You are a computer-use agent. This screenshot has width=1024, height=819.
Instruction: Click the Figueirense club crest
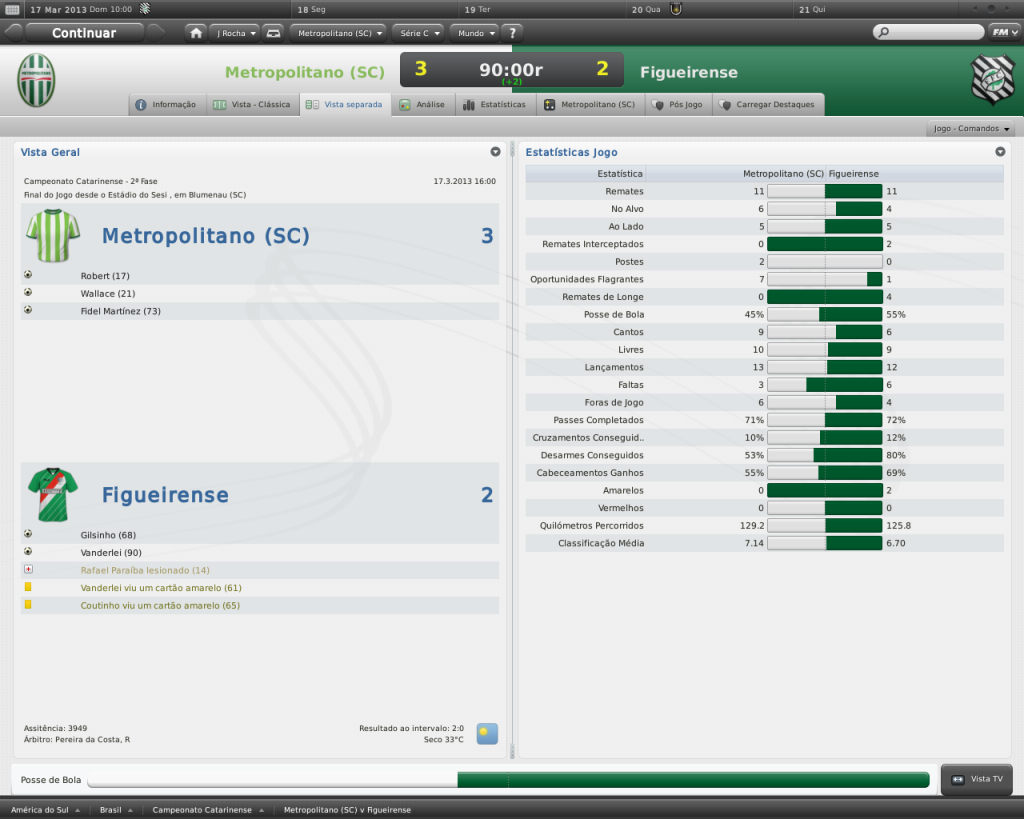pyautogui.click(x=991, y=81)
